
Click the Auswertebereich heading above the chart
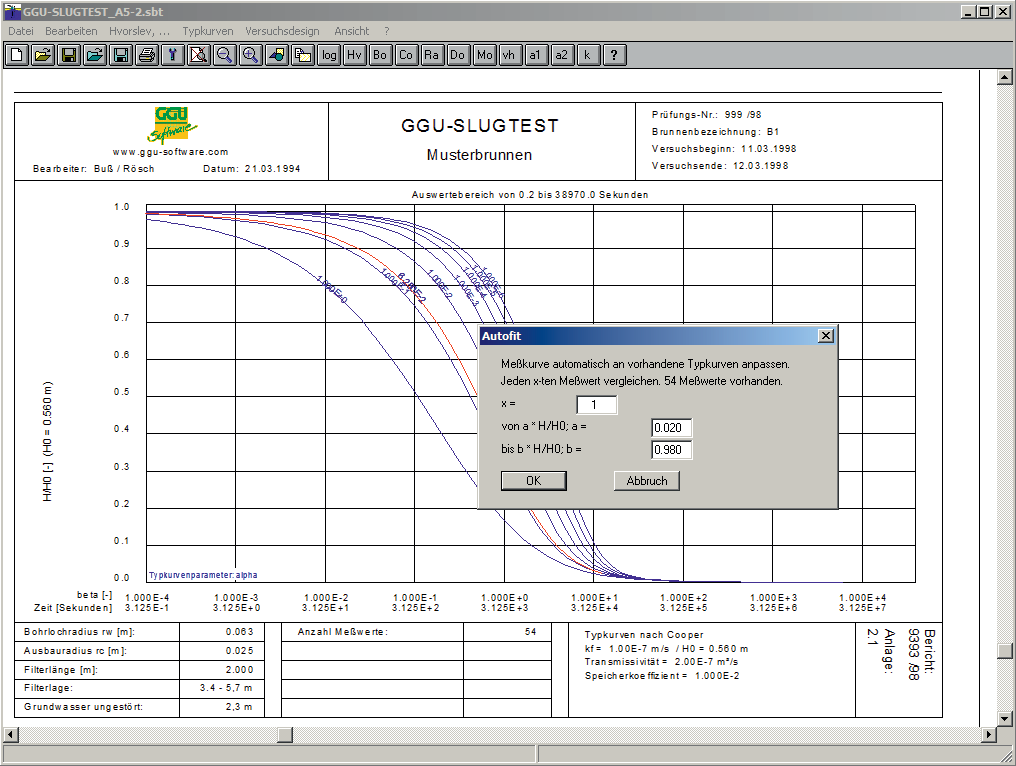[x=530, y=194]
